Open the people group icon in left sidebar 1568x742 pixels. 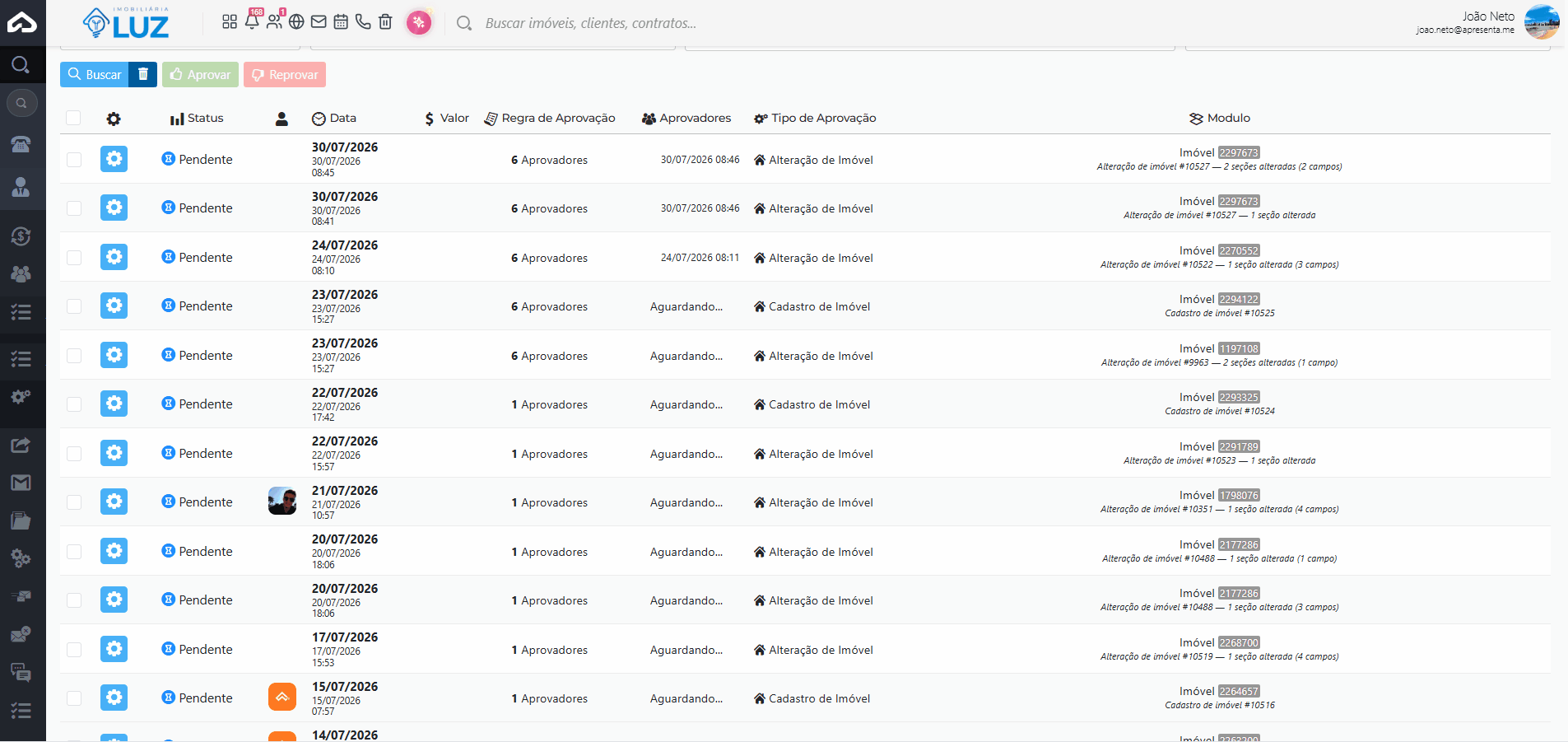(x=21, y=274)
